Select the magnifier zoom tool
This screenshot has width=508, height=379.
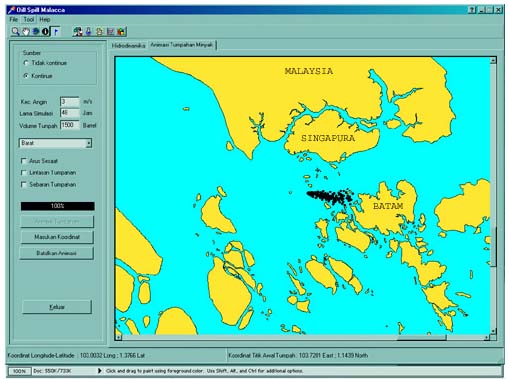pyautogui.click(x=15, y=32)
